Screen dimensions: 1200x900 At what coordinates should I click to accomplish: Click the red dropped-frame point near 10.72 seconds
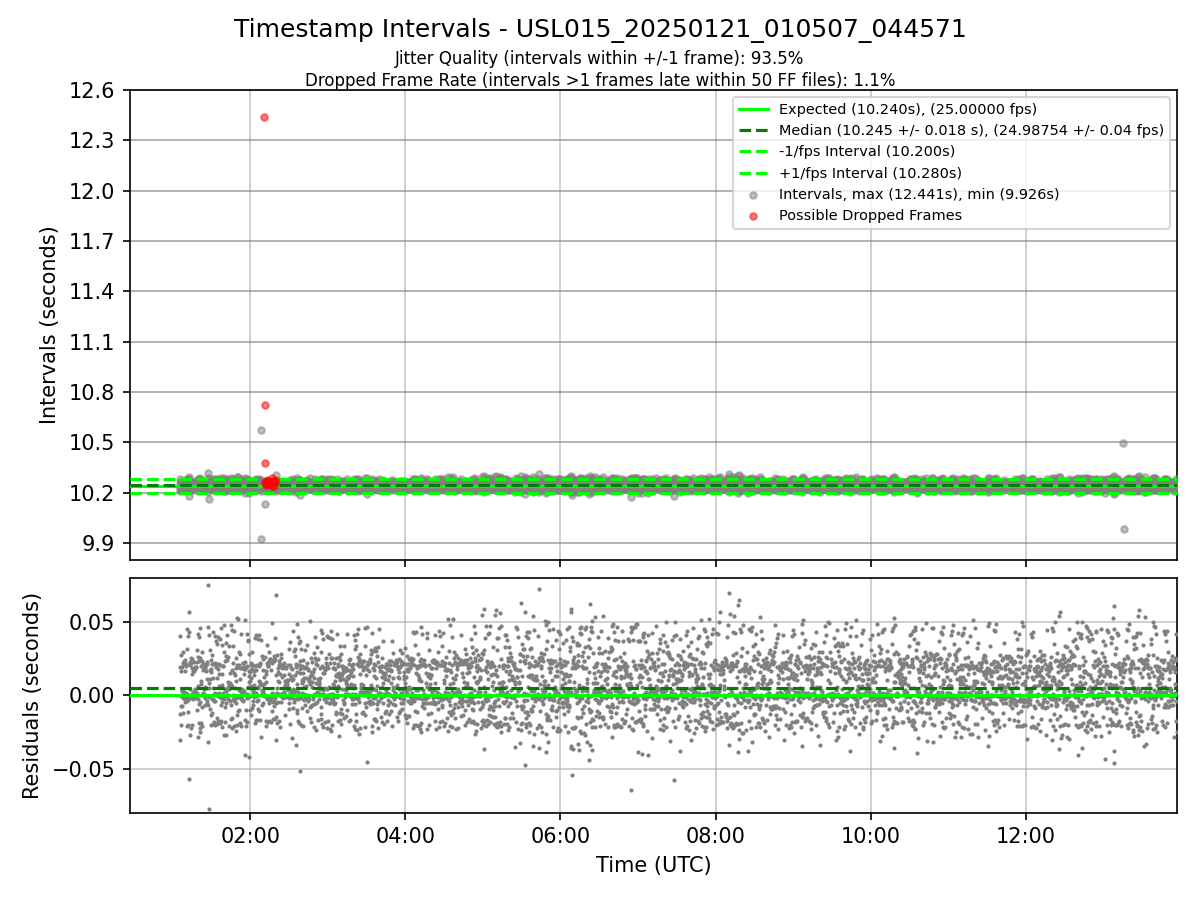pos(265,405)
